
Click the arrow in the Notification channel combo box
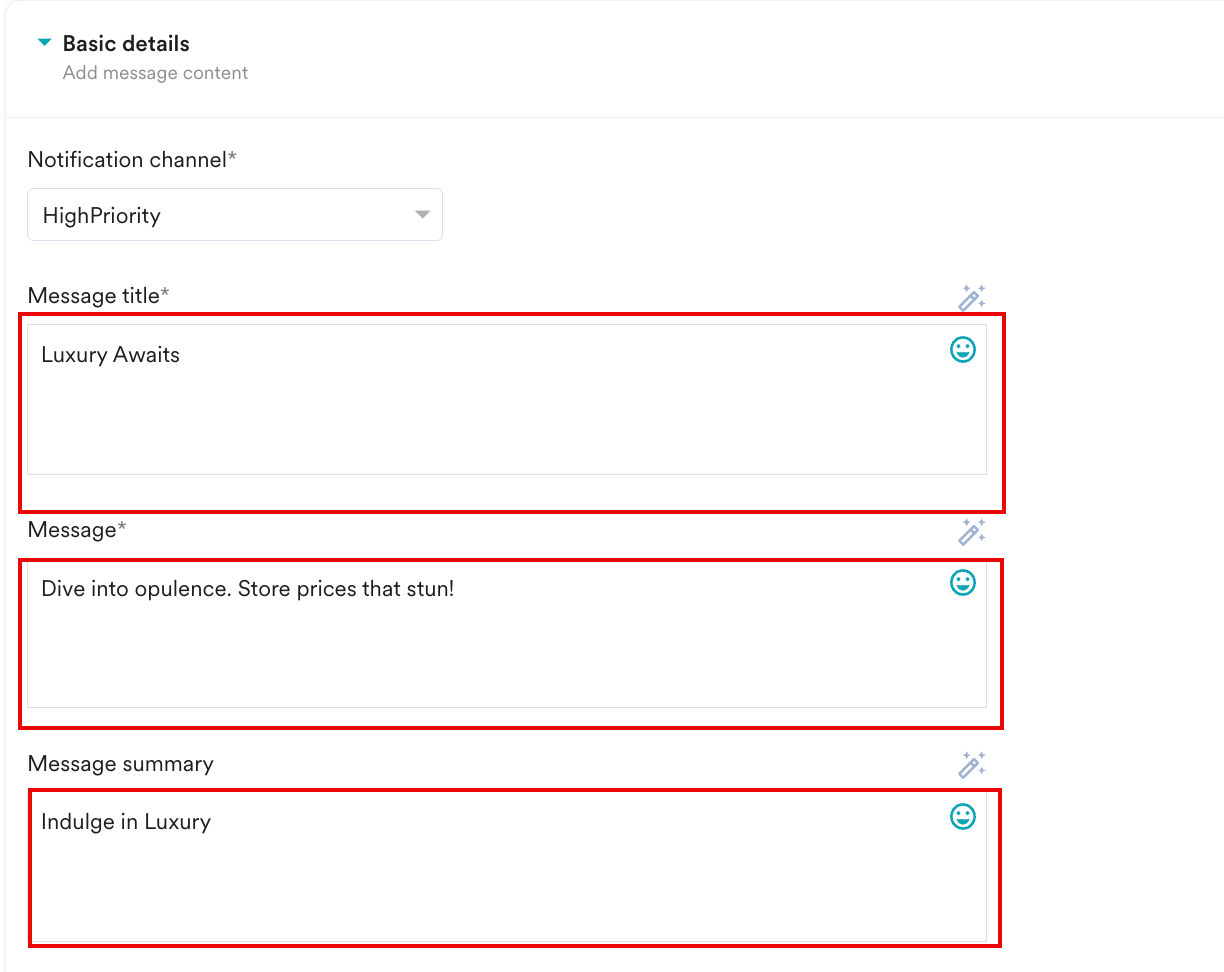[x=422, y=215]
